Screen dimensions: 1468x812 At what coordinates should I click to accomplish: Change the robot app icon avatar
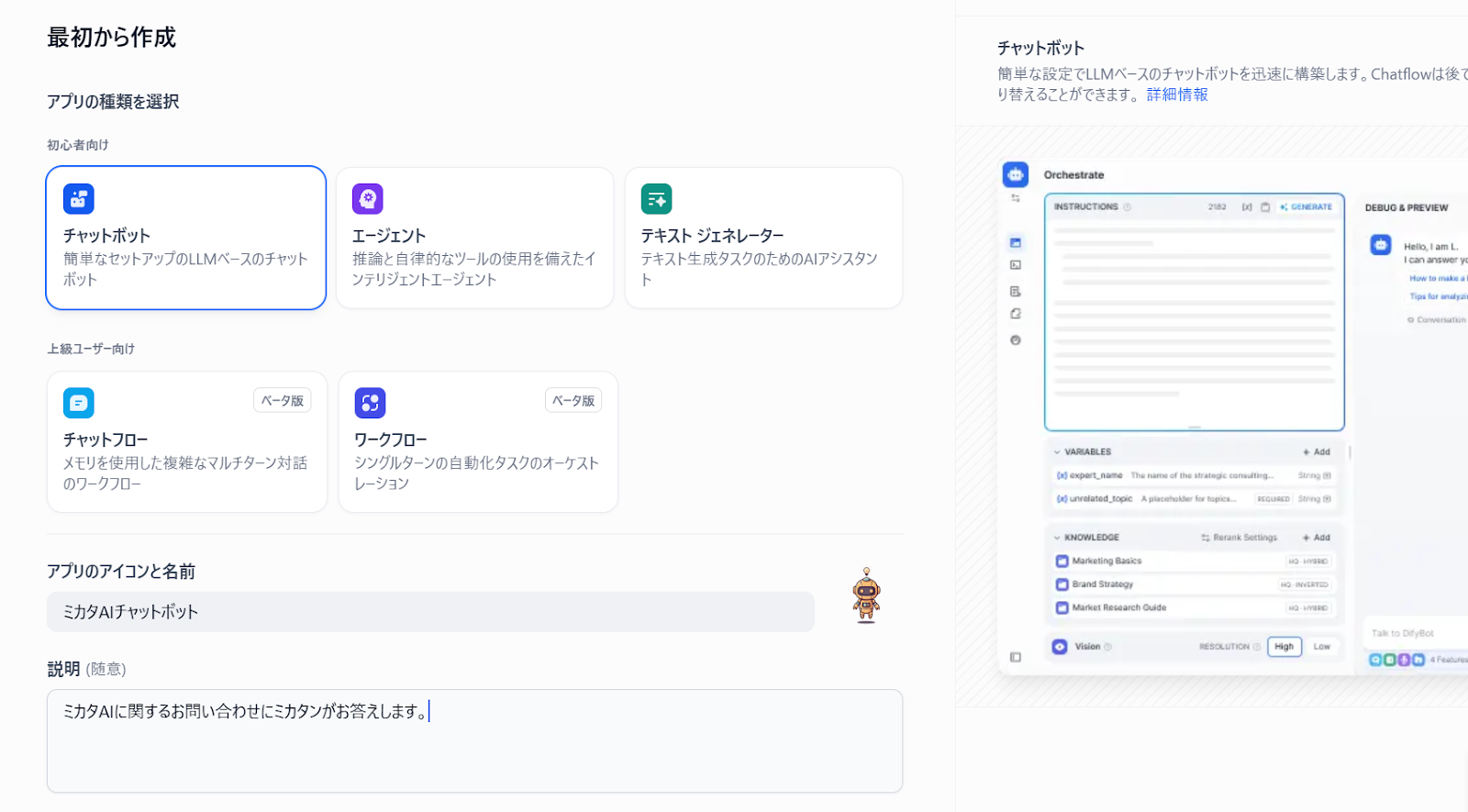(865, 596)
